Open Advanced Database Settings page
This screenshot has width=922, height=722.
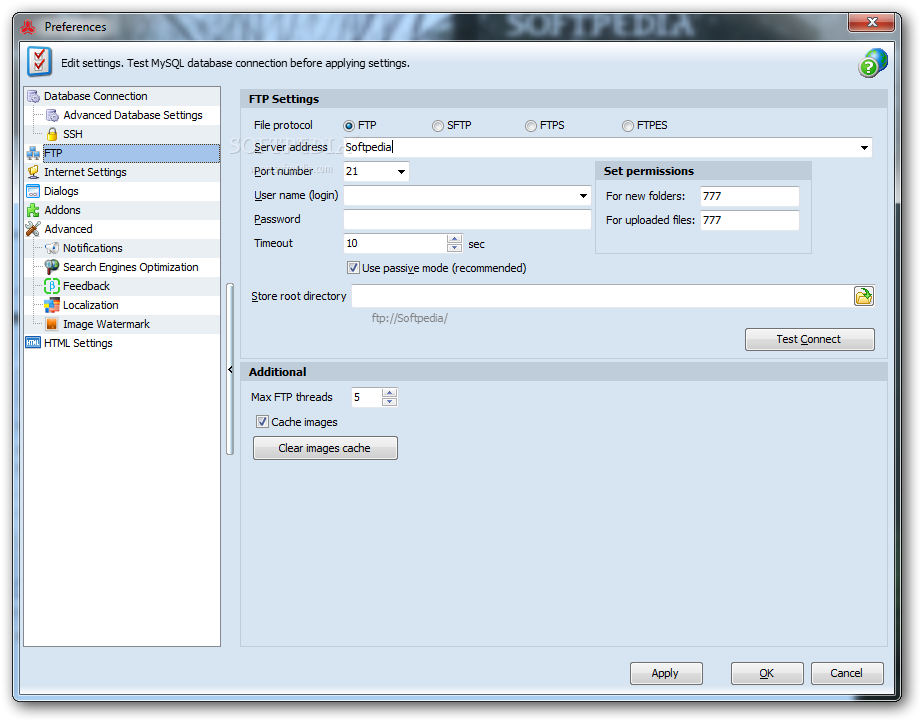pos(133,115)
